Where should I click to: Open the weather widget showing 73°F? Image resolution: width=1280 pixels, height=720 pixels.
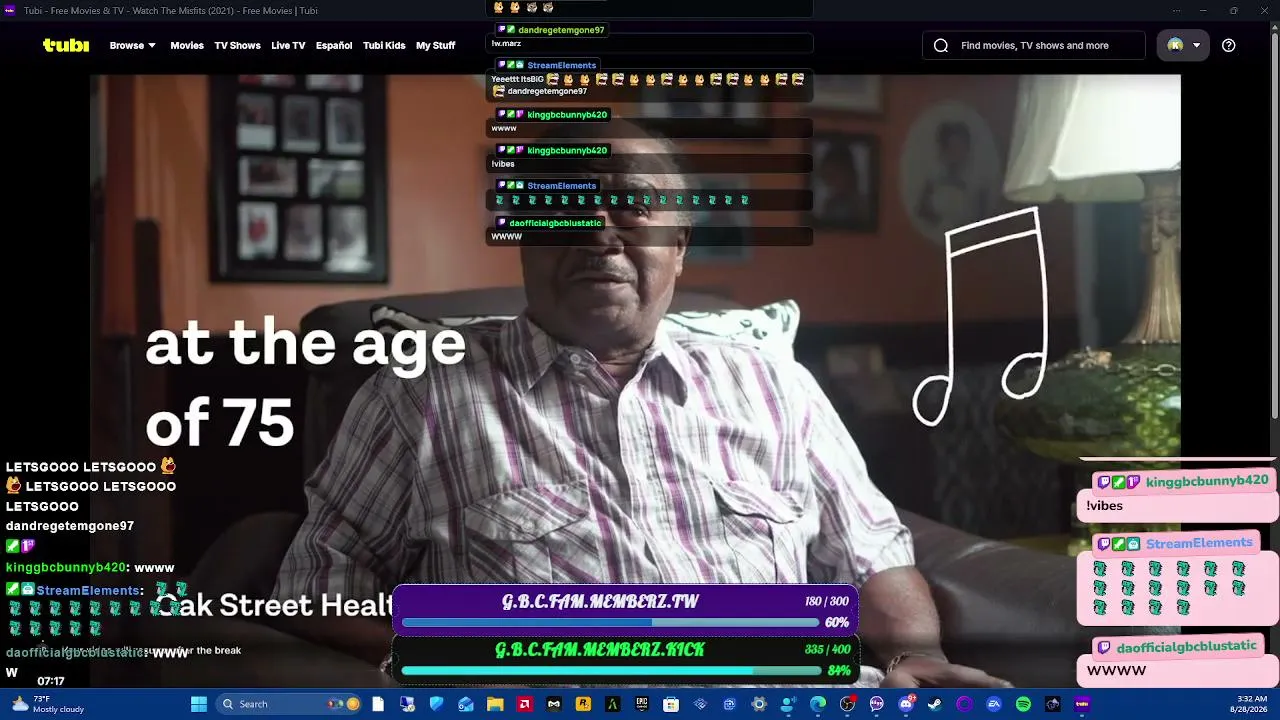(47, 704)
